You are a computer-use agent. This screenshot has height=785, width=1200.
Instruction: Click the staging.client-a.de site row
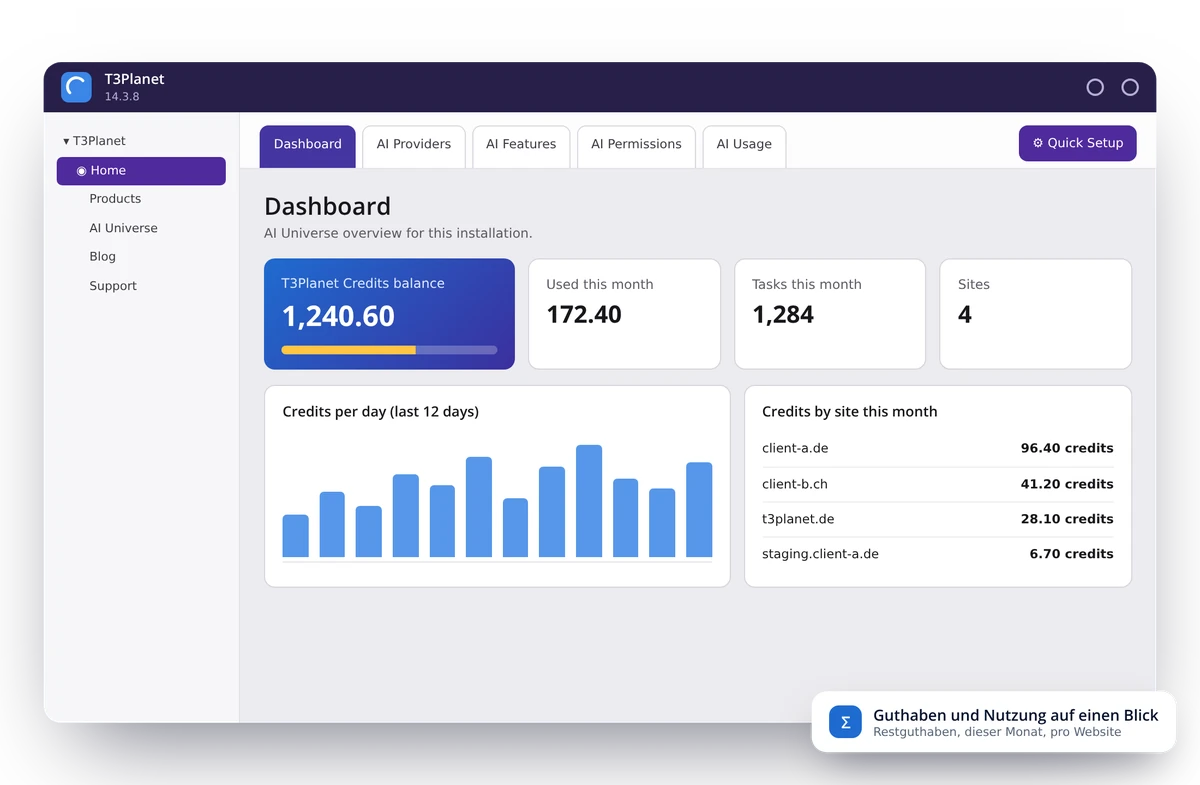[x=937, y=554]
